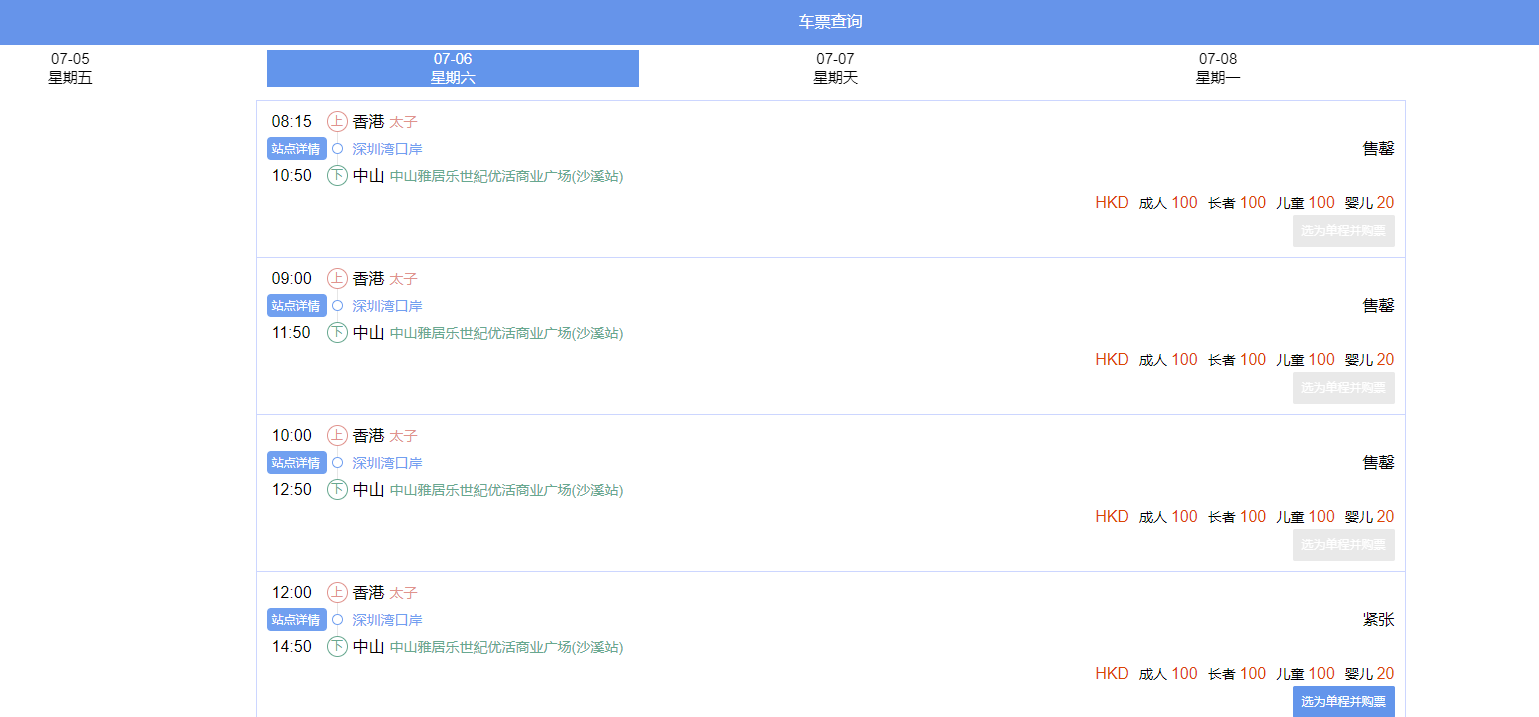Show station details for the 10:00 trip
The width and height of the screenshot is (1539, 717).
coord(296,463)
